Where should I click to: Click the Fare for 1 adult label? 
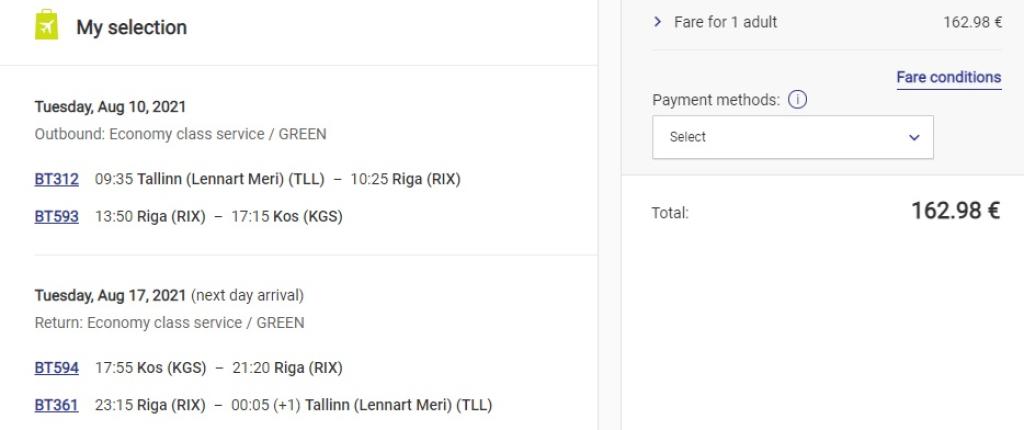click(725, 22)
